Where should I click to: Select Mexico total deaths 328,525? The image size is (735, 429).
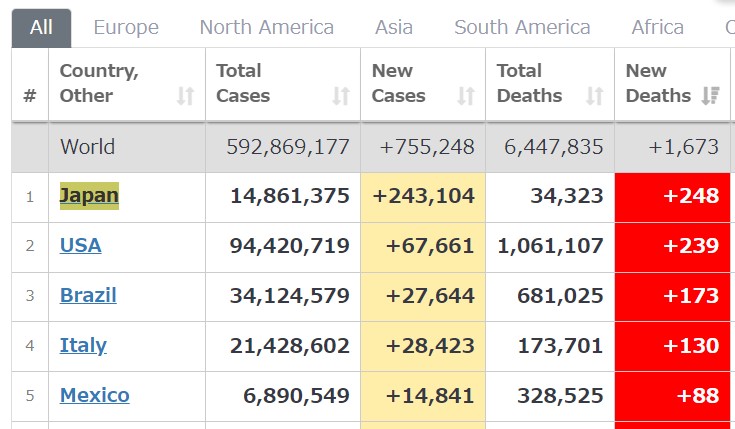click(560, 396)
